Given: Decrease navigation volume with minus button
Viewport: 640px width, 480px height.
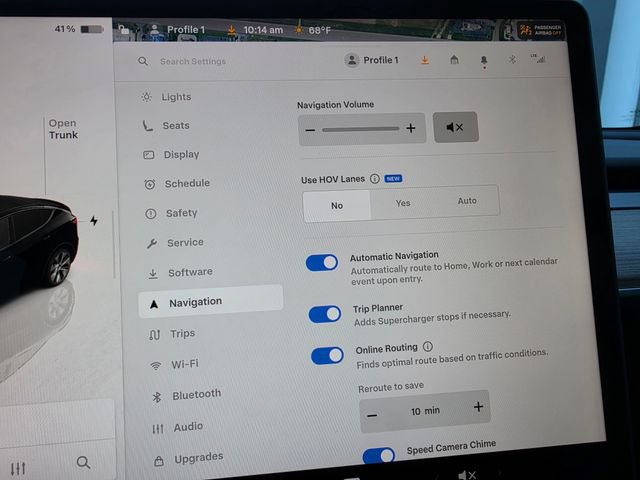Looking at the screenshot, I should 310,130.
